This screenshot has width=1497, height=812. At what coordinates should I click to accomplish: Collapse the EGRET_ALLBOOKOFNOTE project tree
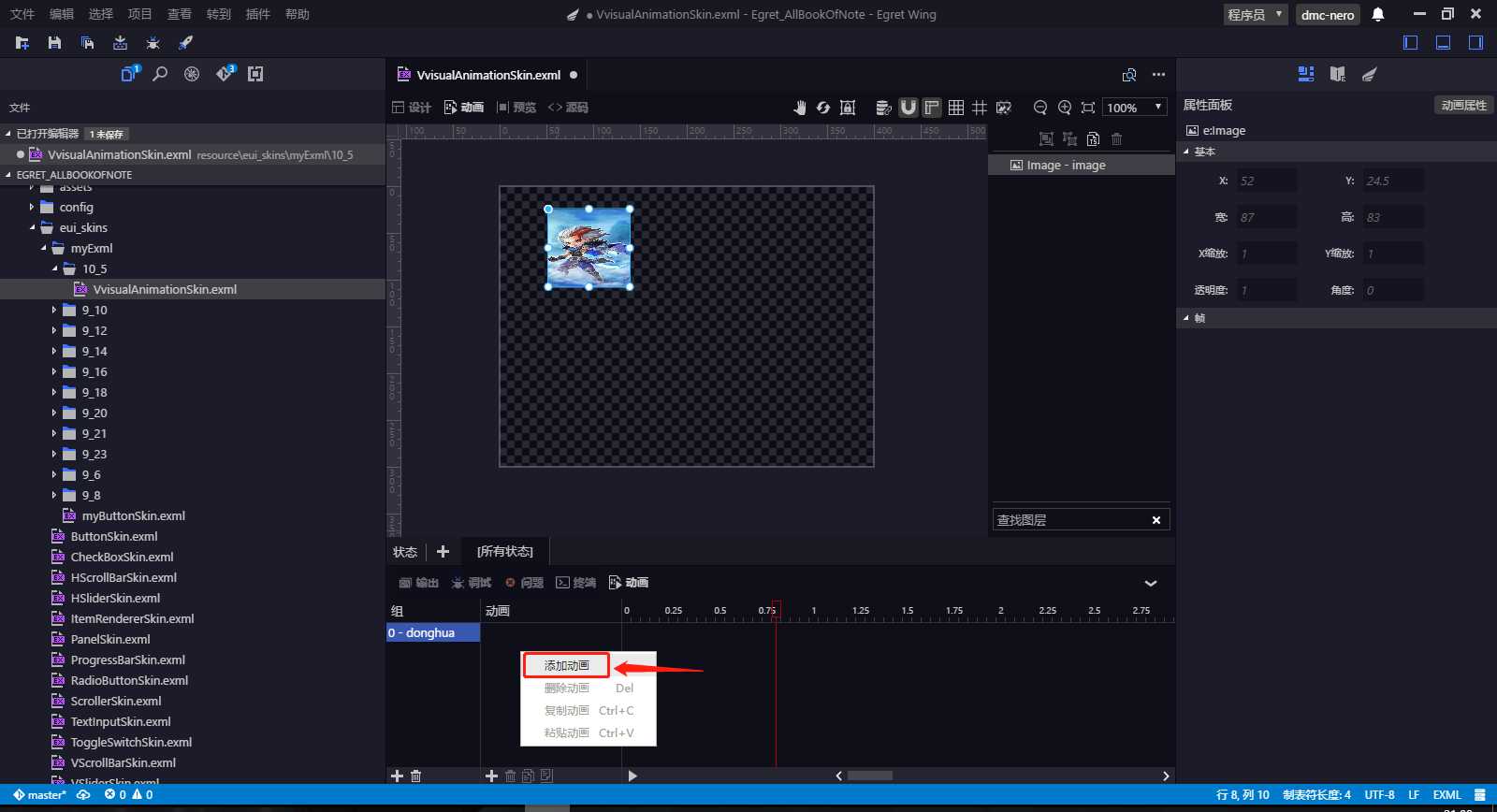[8, 175]
